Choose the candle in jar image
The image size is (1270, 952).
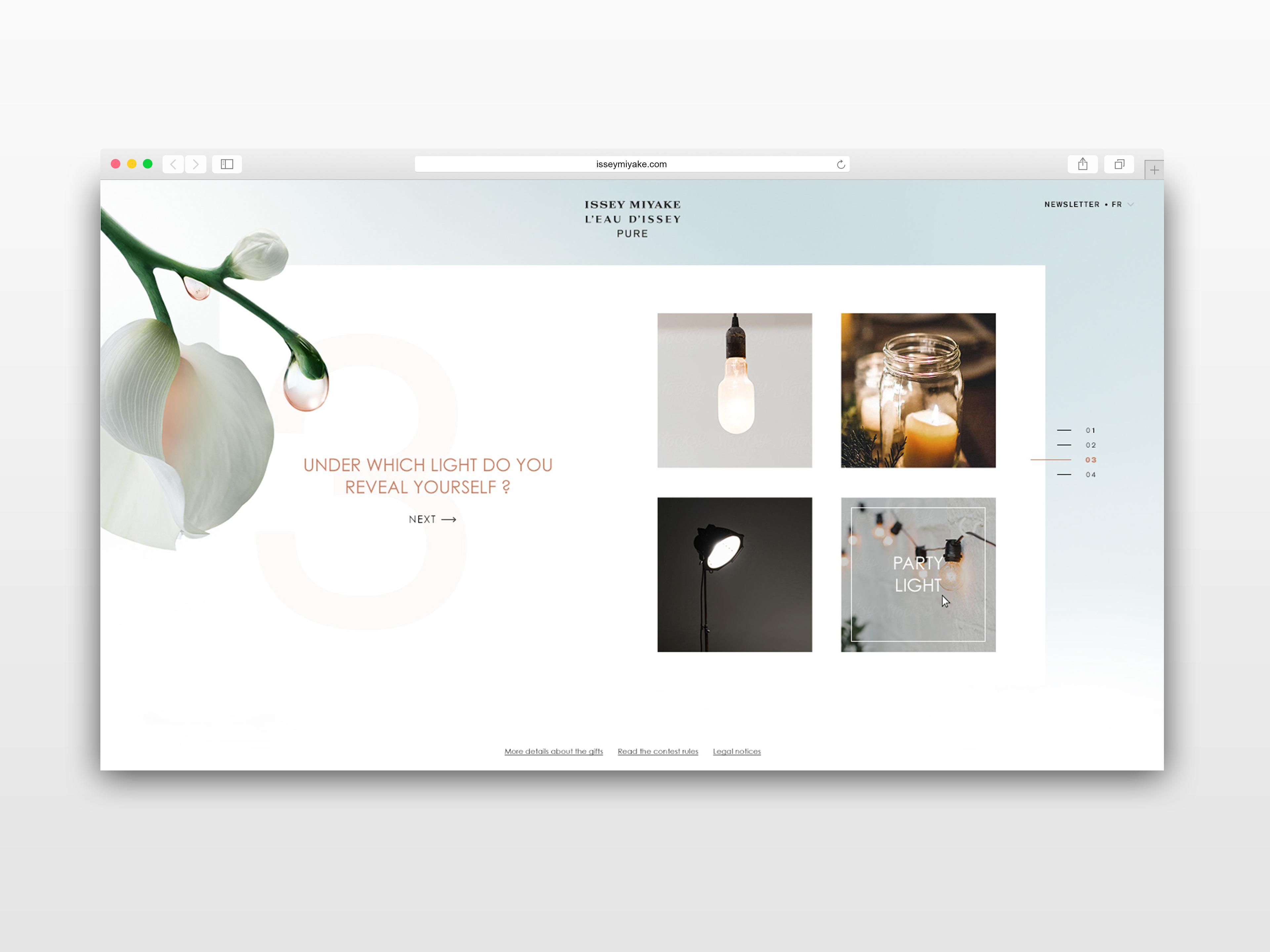pyautogui.click(x=917, y=390)
